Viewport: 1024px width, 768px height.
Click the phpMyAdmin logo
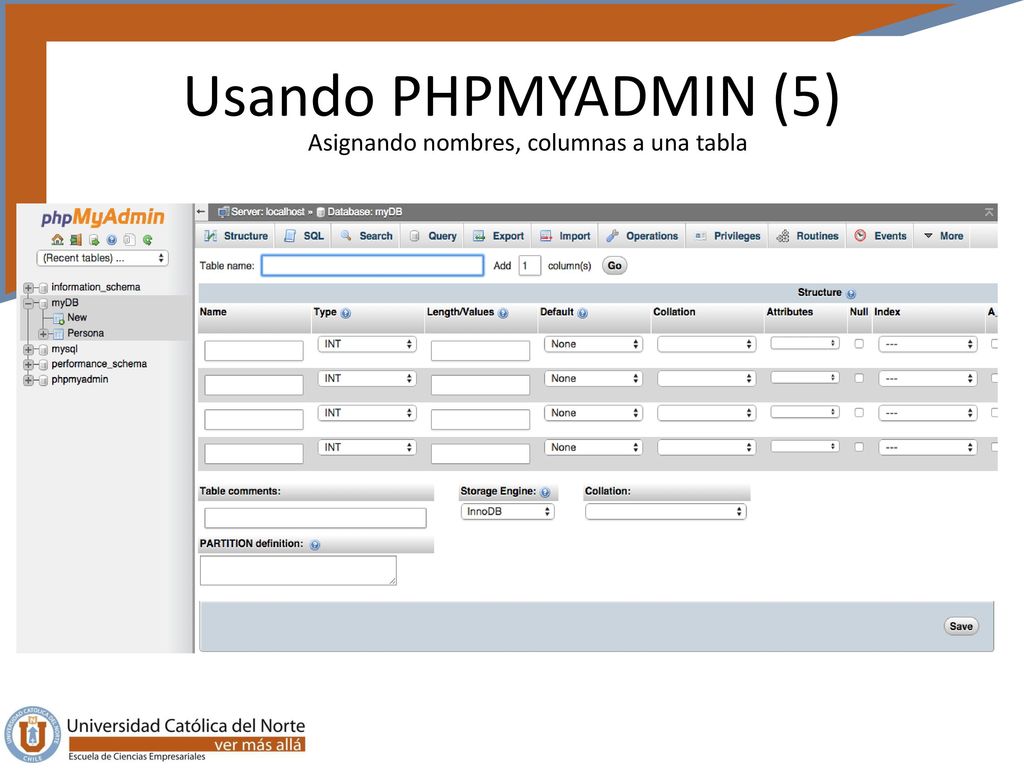click(x=103, y=217)
